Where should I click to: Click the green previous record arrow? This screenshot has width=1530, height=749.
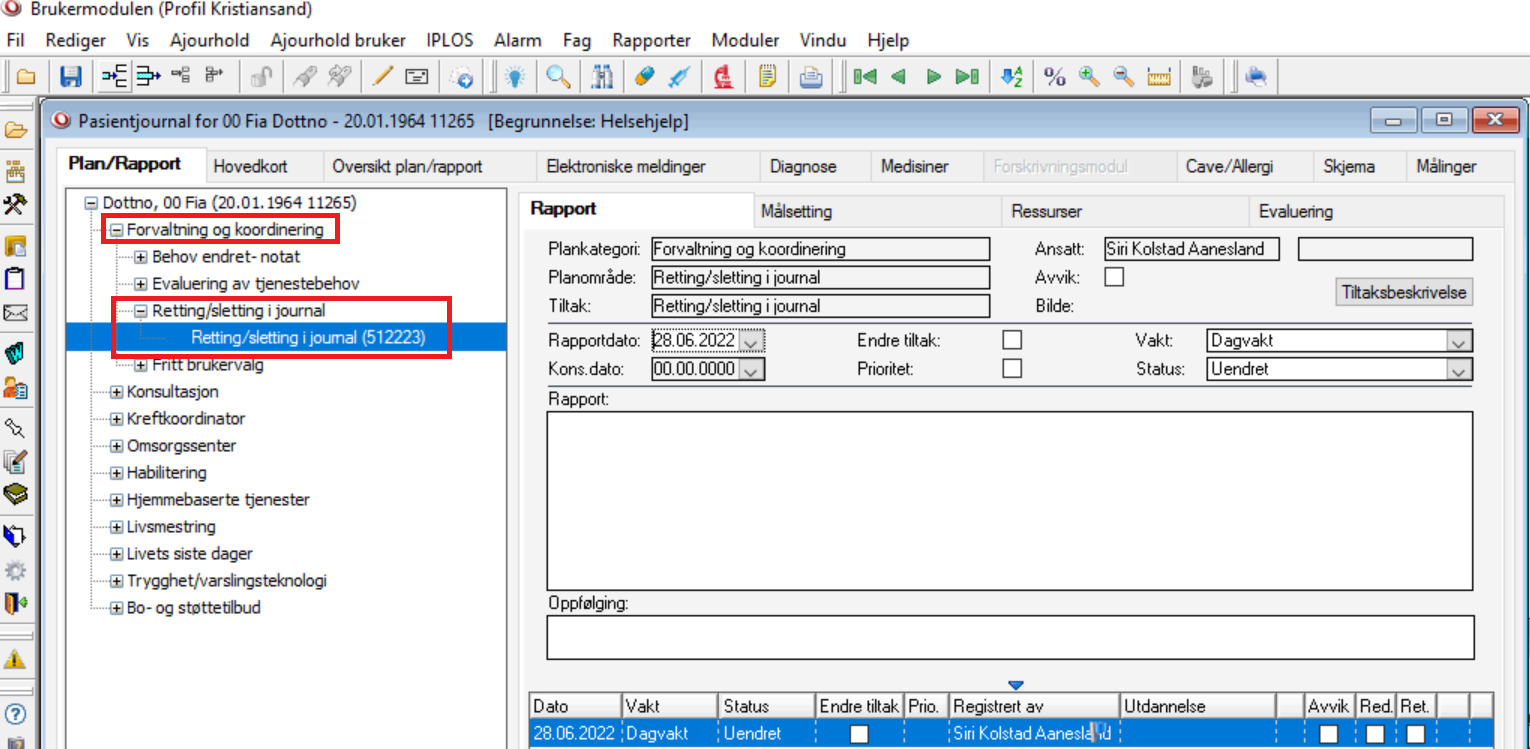pyautogui.click(x=898, y=76)
